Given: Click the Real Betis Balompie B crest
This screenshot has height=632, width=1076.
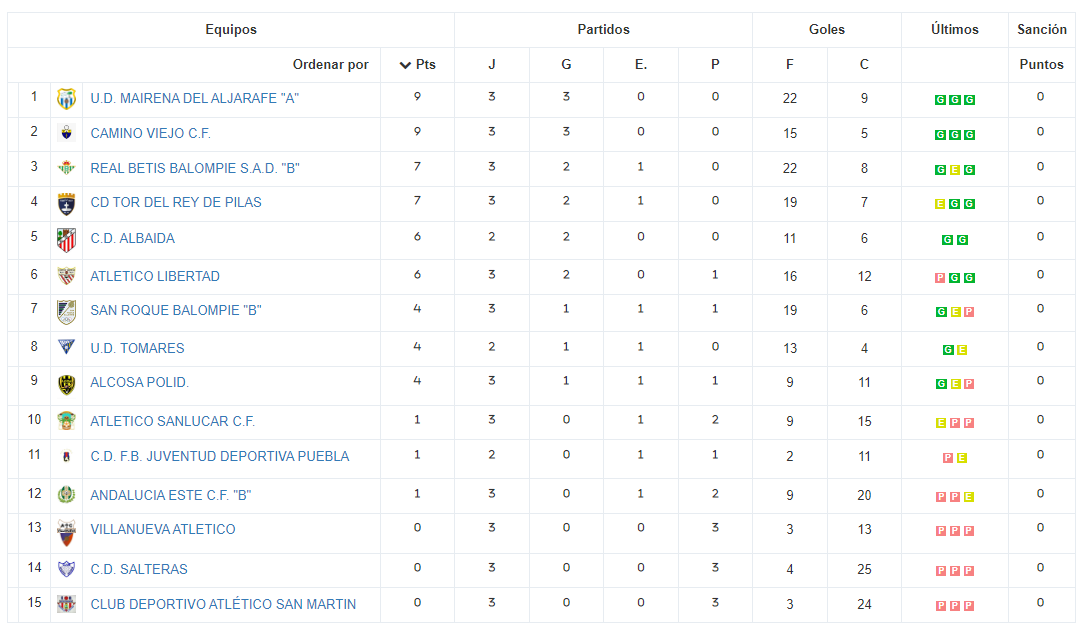Looking at the screenshot, I should pyautogui.click(x=67, y=167).
